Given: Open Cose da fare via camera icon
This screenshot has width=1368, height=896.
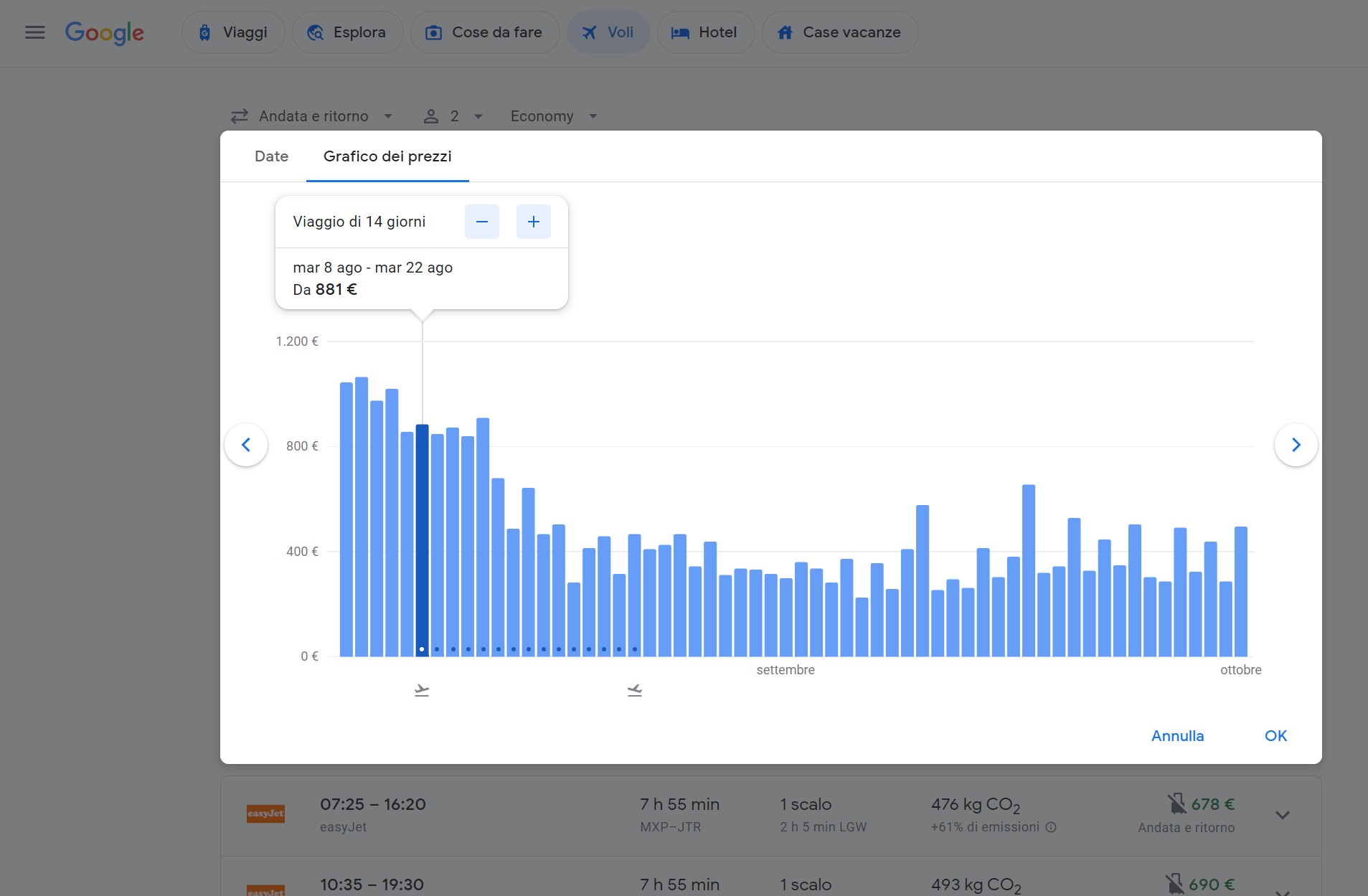Looking at the screenshot, I should coord(433,32).
